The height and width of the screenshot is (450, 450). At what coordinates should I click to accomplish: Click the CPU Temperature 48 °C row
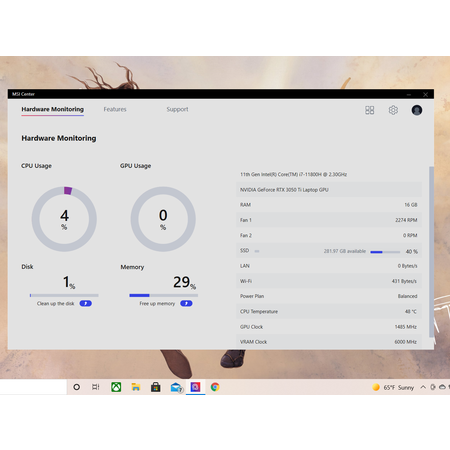329,311
